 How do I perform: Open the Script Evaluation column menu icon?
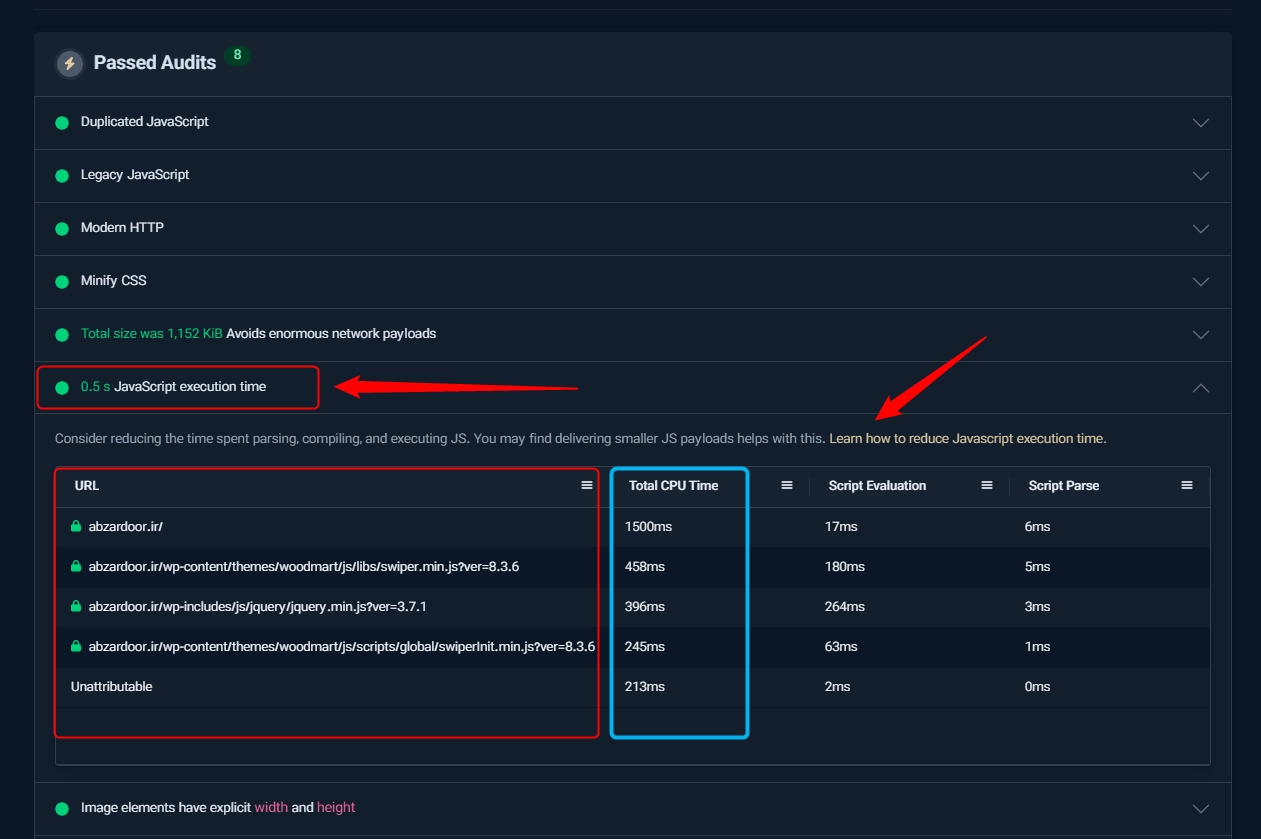coord(987,485)
